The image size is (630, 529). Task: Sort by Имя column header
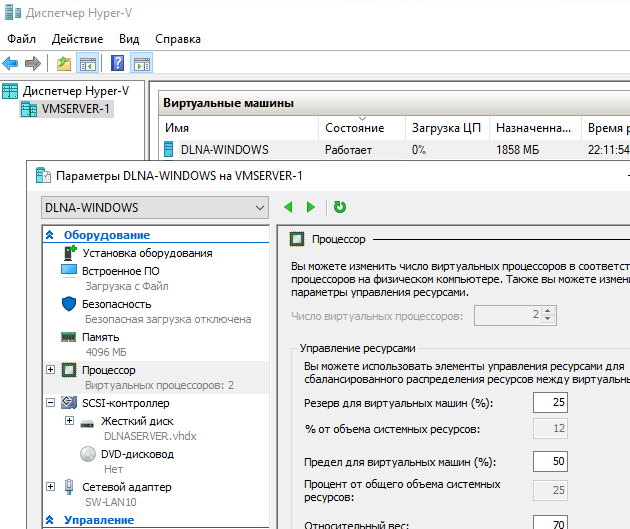coord(239,128)
